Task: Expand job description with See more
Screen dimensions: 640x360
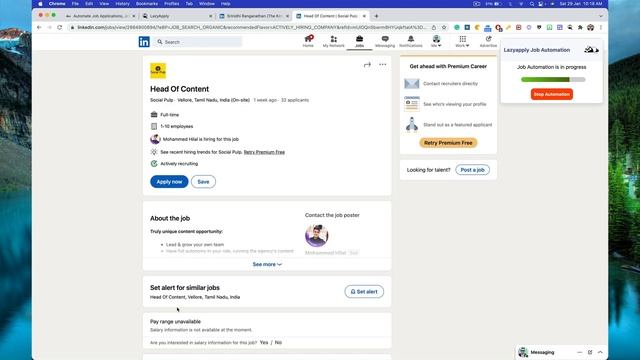Action: click(267, 264)
